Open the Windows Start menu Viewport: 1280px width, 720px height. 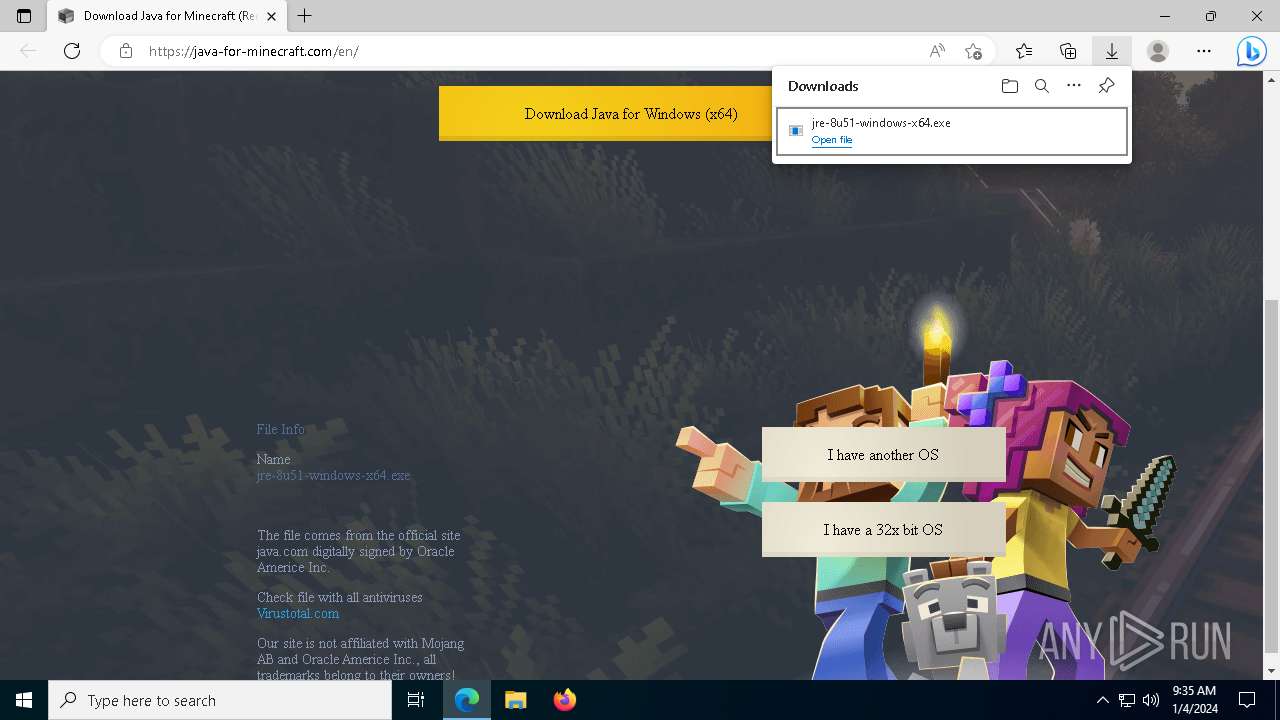pyautogui.click(x=24, y=700)
